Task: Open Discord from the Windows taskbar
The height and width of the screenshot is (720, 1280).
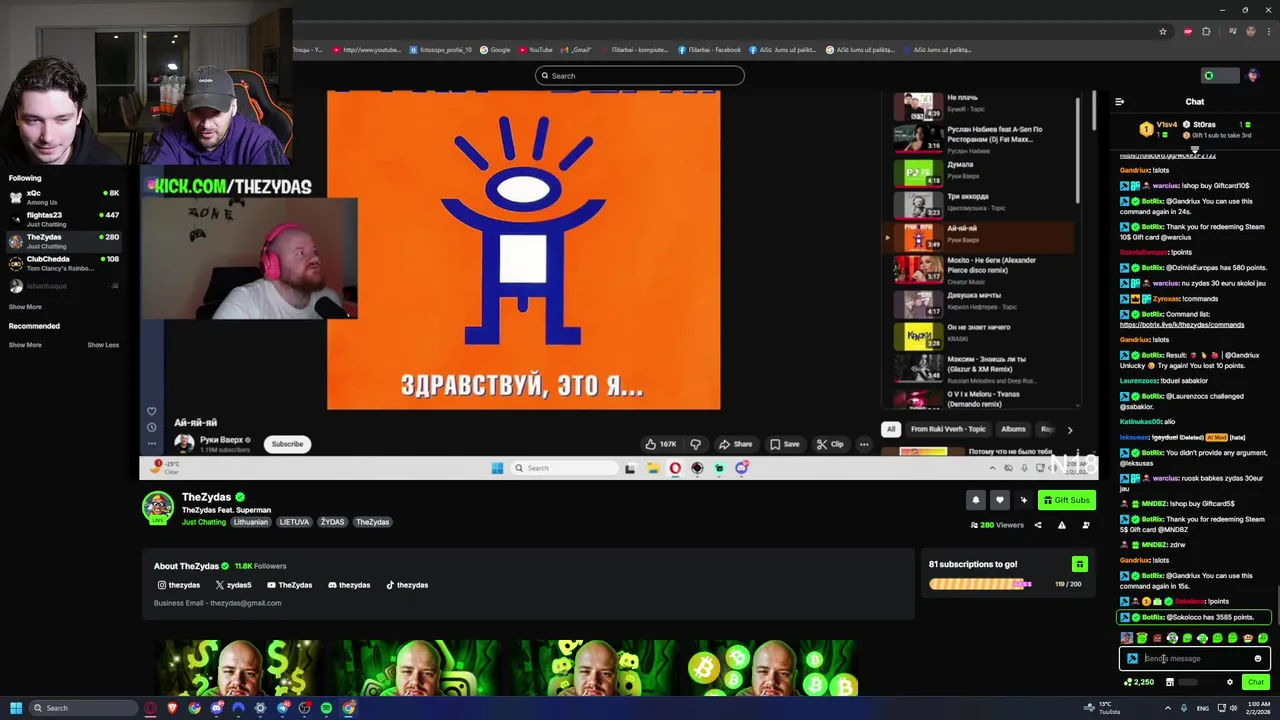Action: point(216,708)
